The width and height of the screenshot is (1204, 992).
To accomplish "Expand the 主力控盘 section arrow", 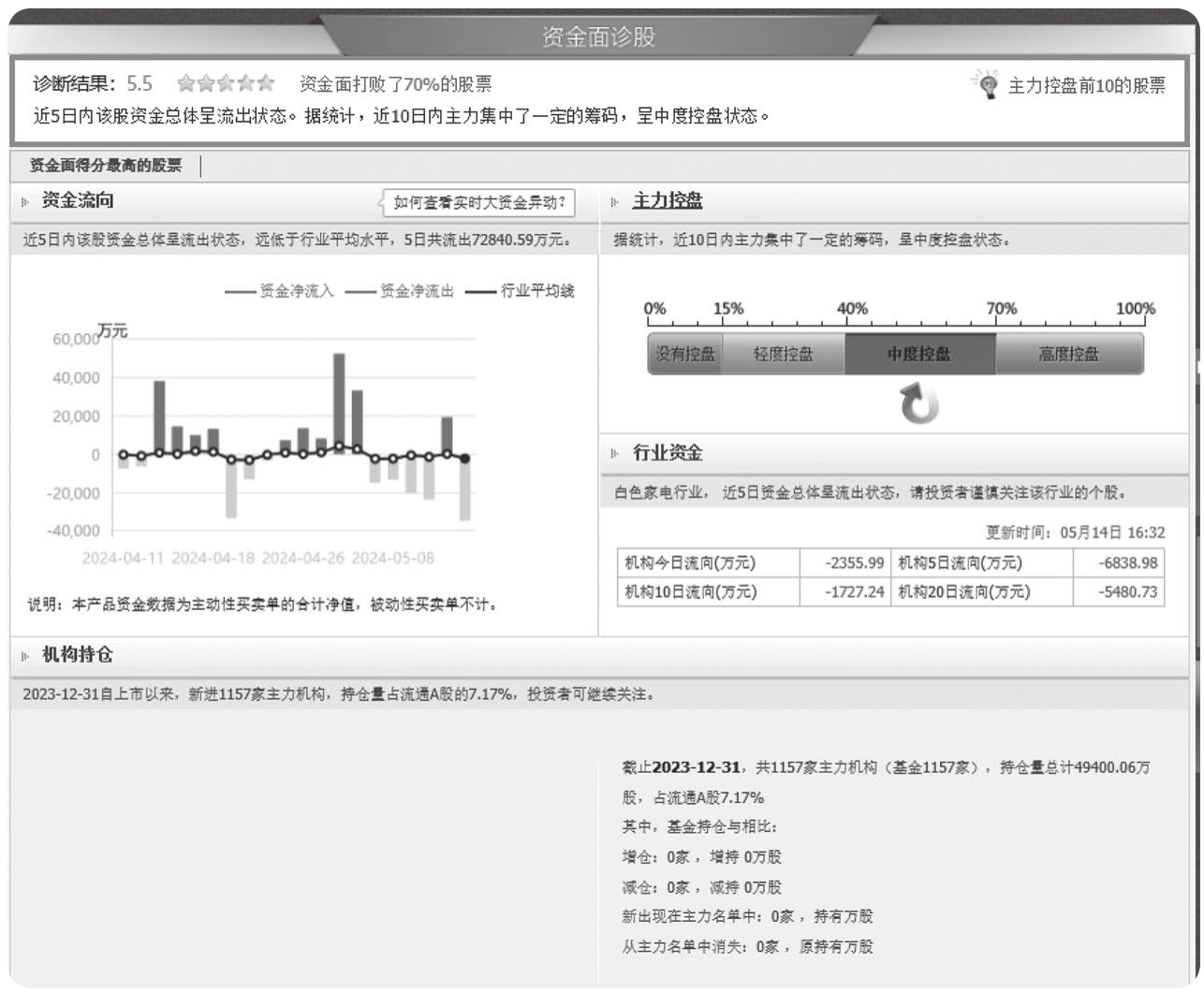I will [x=615, y=201].
